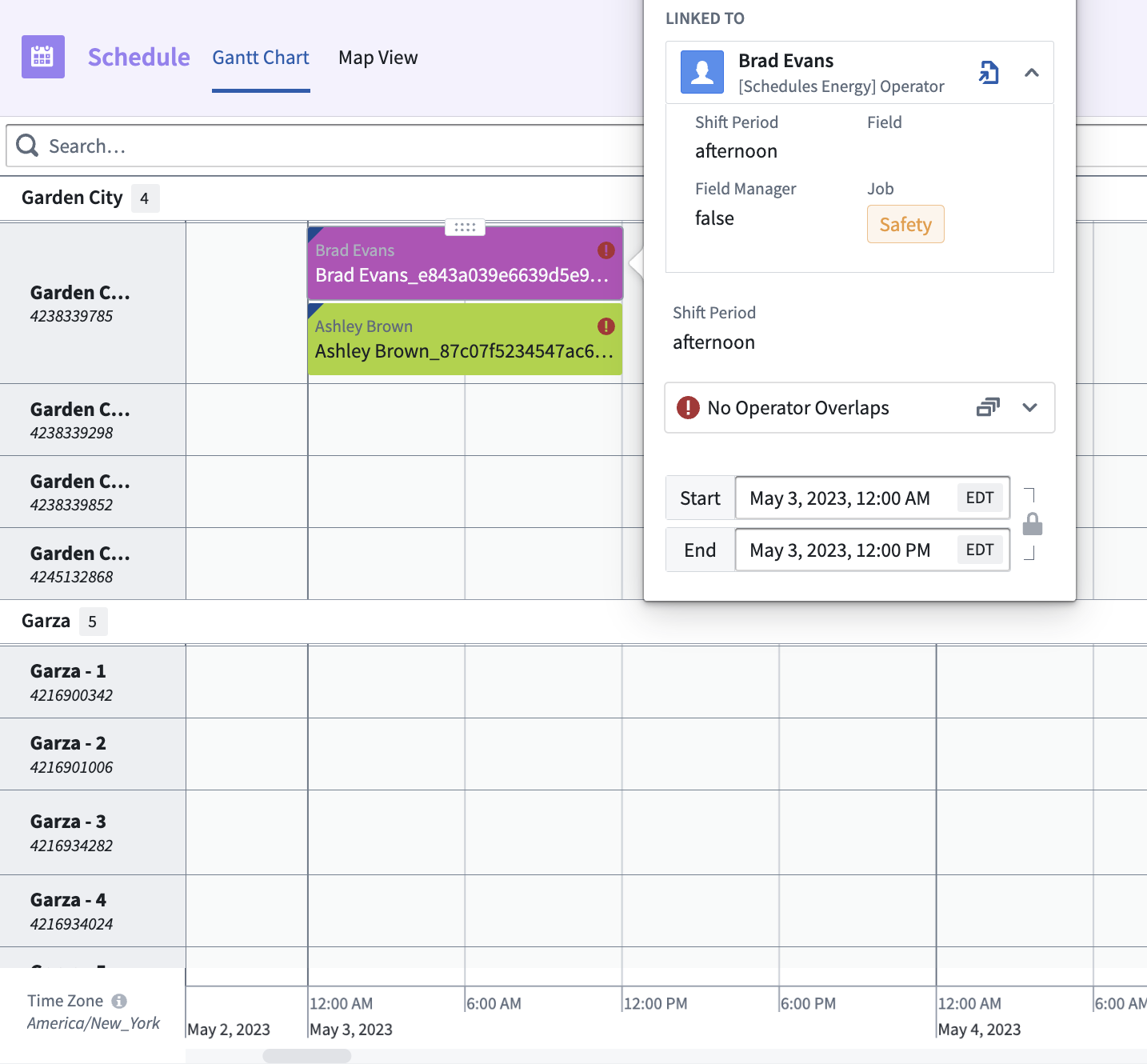Image resolution: width=1147 pixels, height=1064 pixels.
Task: Expand the No Operator Overlaps section
Action: tap(1030, 408)
